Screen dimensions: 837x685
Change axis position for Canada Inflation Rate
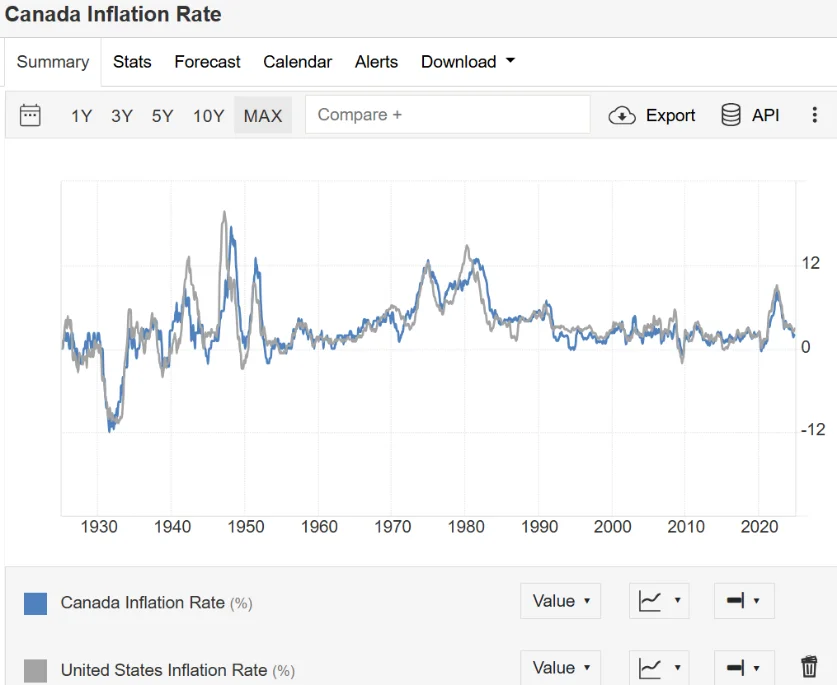[x=743, y=601]
